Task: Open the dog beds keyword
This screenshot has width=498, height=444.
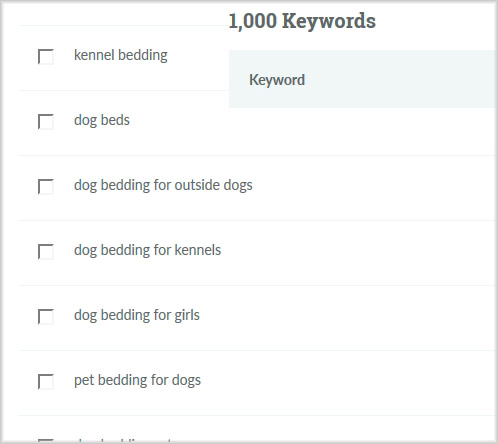Action: pyautogui.click(x=102, y=120)
